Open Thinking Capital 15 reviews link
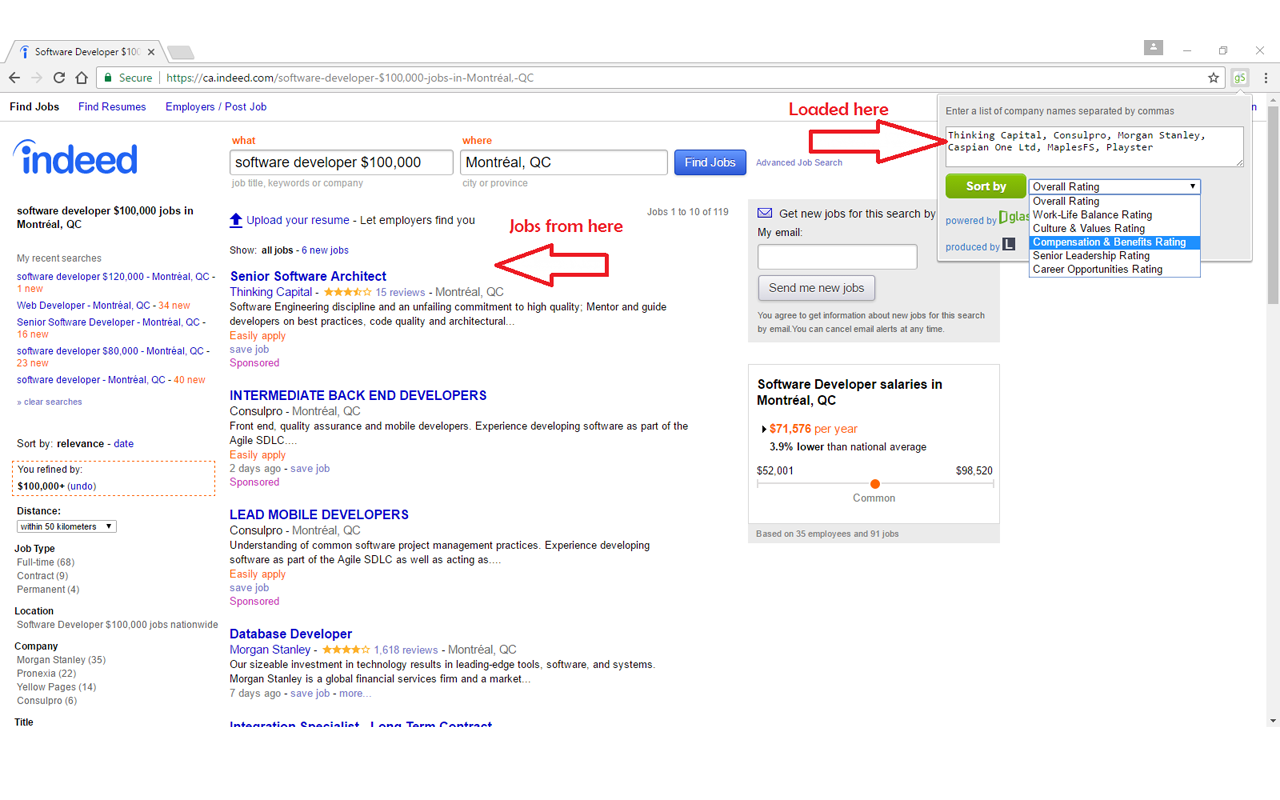This screenshot has width=1280, height=800. 400,293
